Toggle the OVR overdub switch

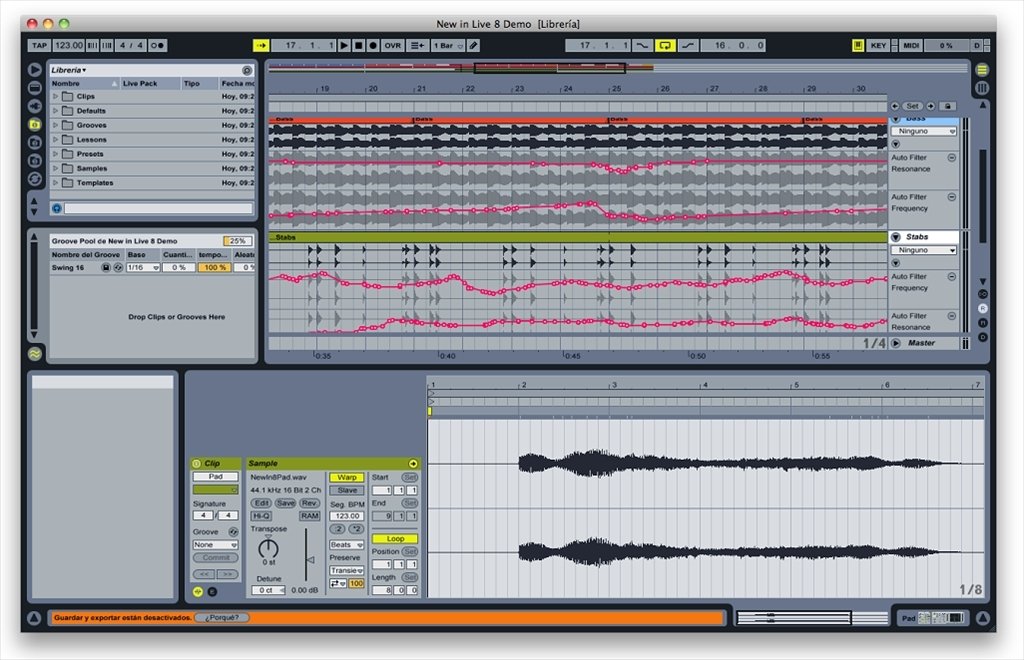(x=392, y=46)
